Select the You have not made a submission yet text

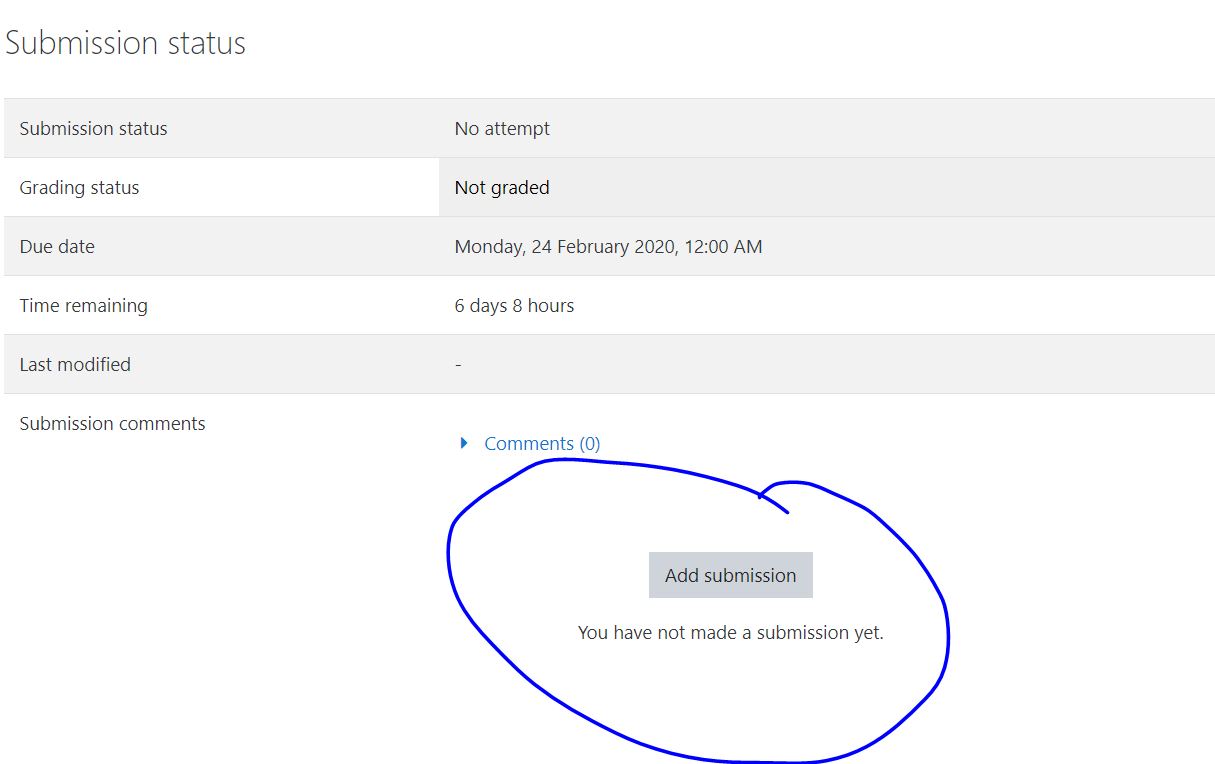(x=731, y=632)
